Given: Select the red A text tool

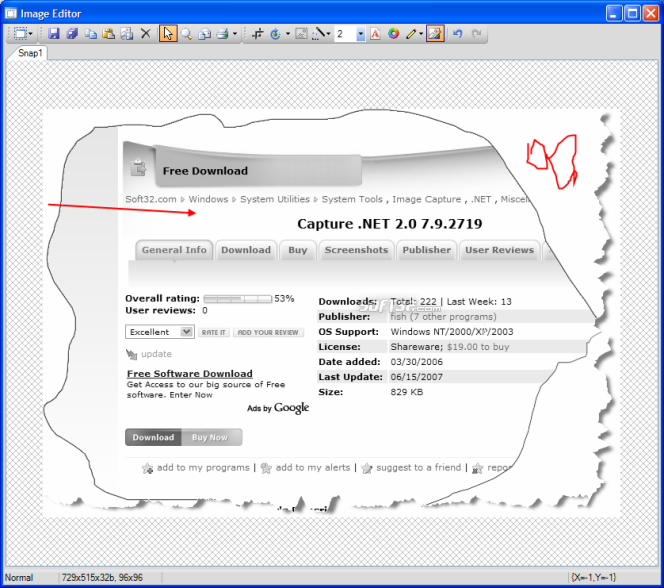Looking at the screenshot, I should coord(375,34).
